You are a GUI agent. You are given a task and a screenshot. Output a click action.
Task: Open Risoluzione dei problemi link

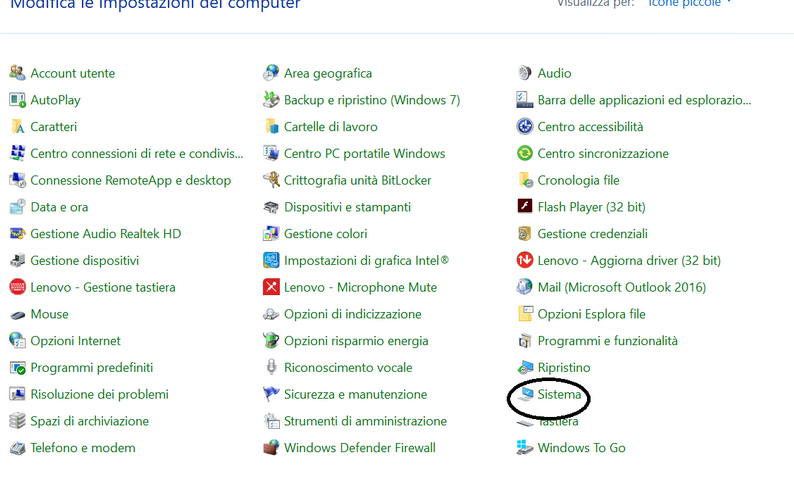pyautogui.click(x=99, y=395)
